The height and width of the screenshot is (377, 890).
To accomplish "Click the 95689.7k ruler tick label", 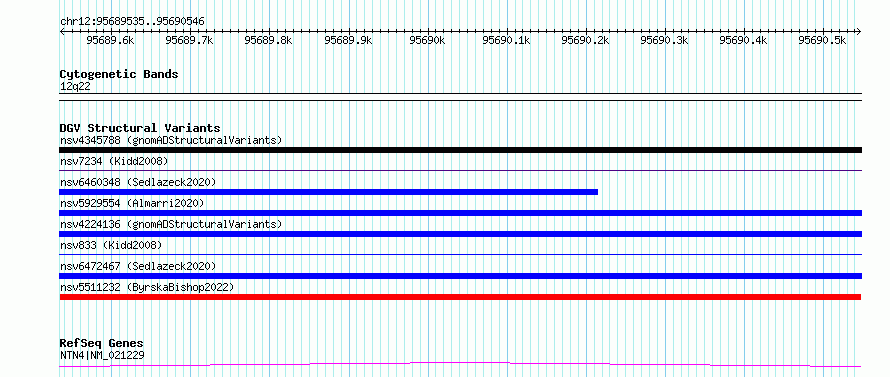I will (x=190, y=40).
